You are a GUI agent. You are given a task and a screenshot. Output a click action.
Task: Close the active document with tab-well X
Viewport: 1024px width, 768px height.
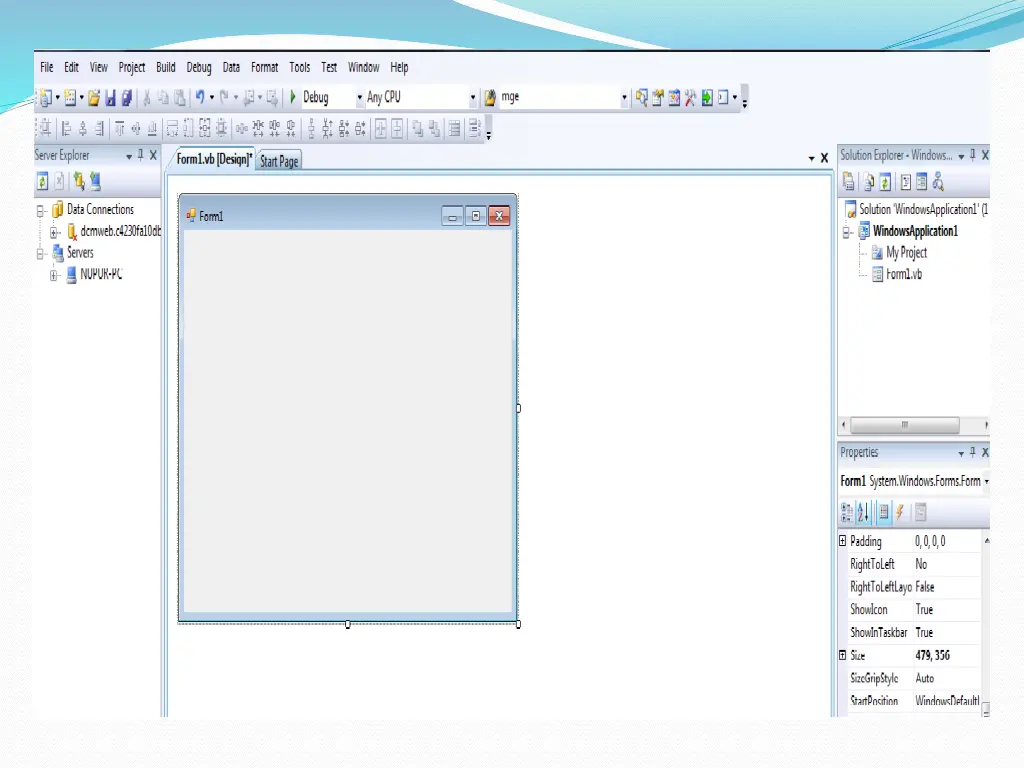[825, 158]
